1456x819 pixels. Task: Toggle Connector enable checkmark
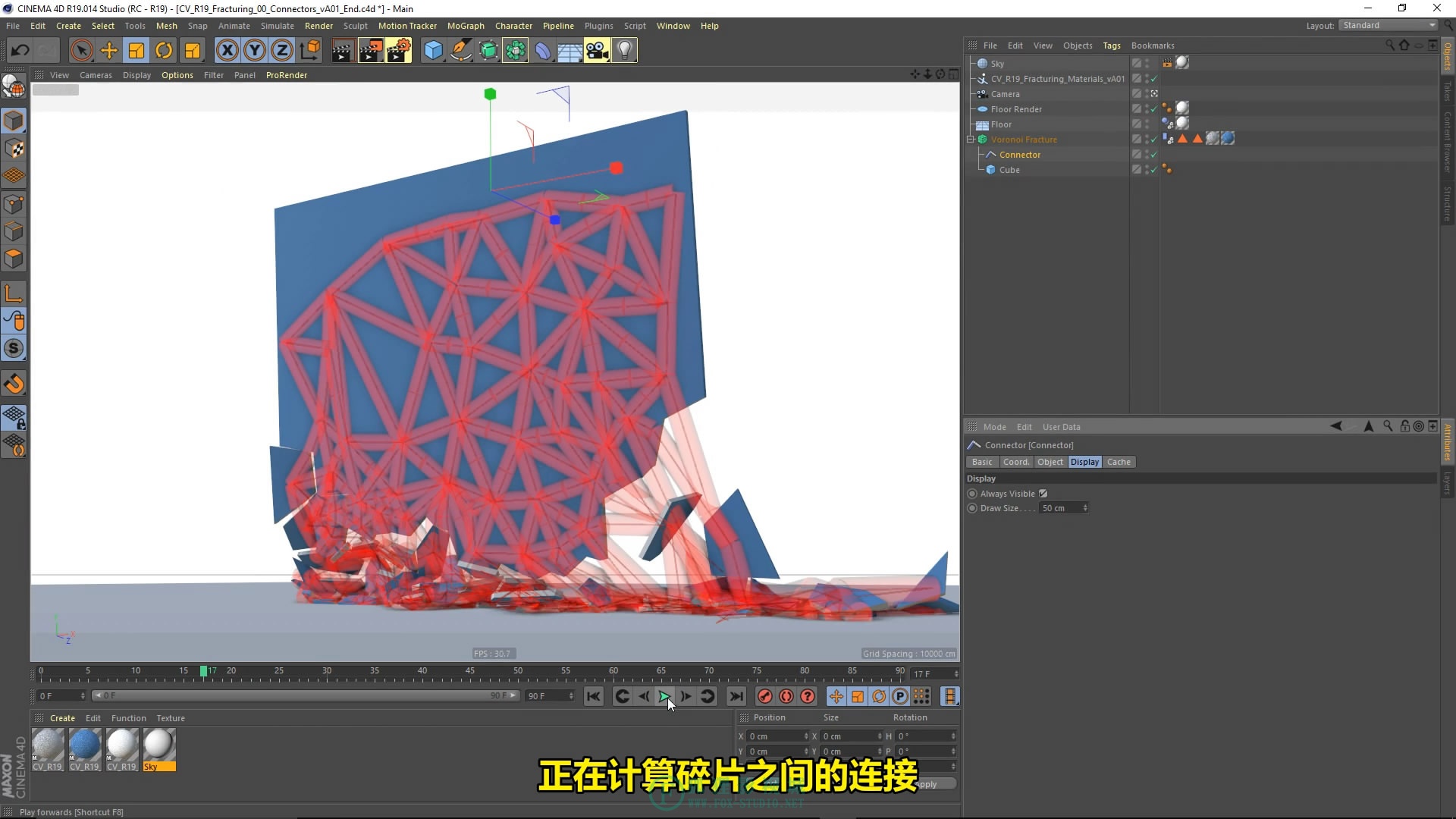[x=1153, y=155]
